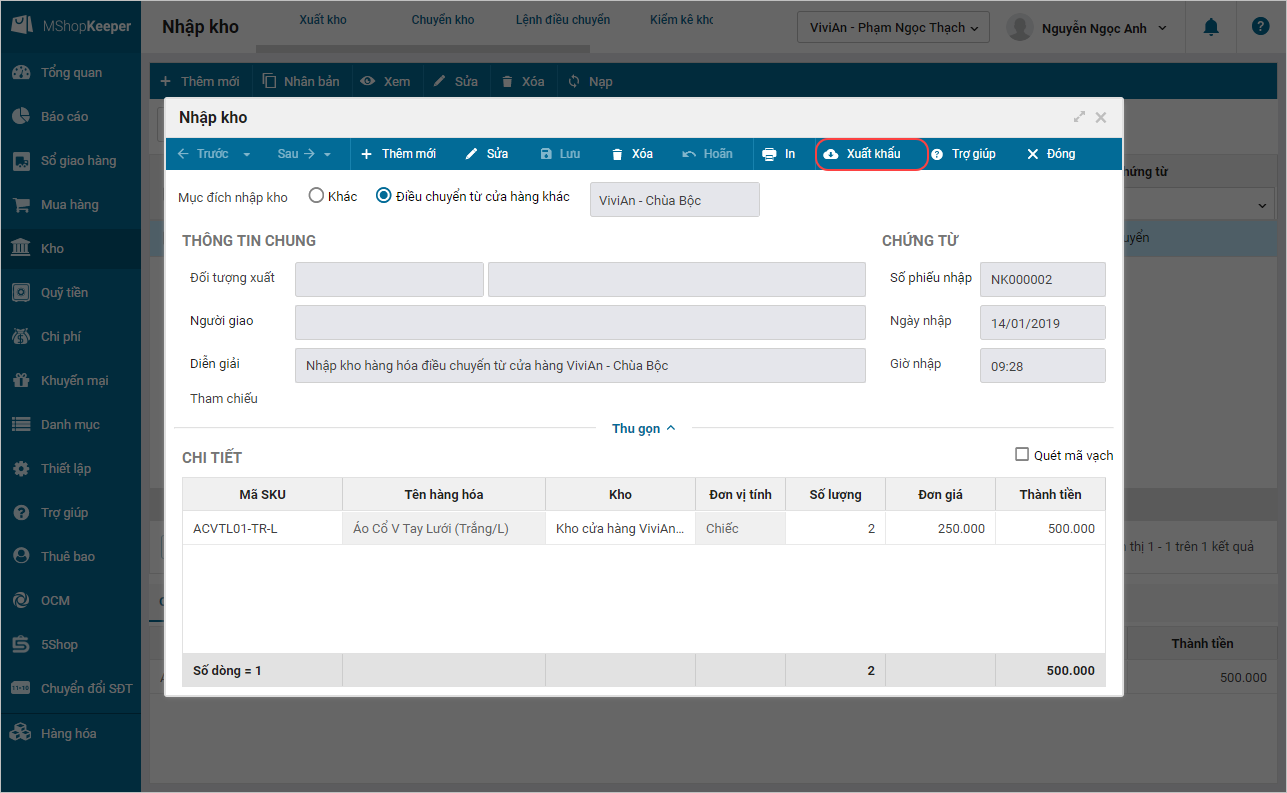Viewport: 1287px width, 793px height.
Task: Click the Diễn giải description field
Action: (580, 366)
